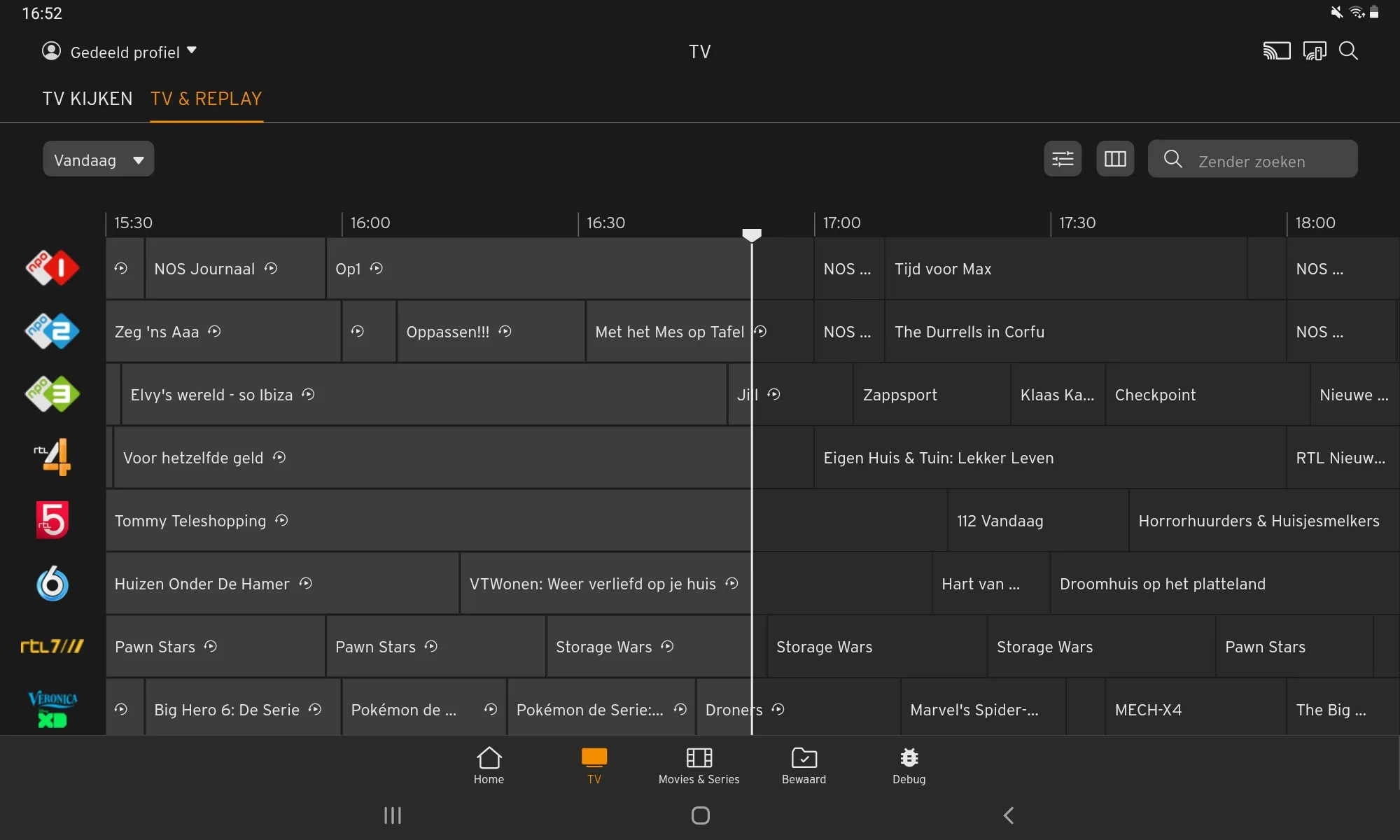The height and width of the screenshot is (840, 1400).
Task: Click the current time marker on timeline
Action: (x=751, y=234)
